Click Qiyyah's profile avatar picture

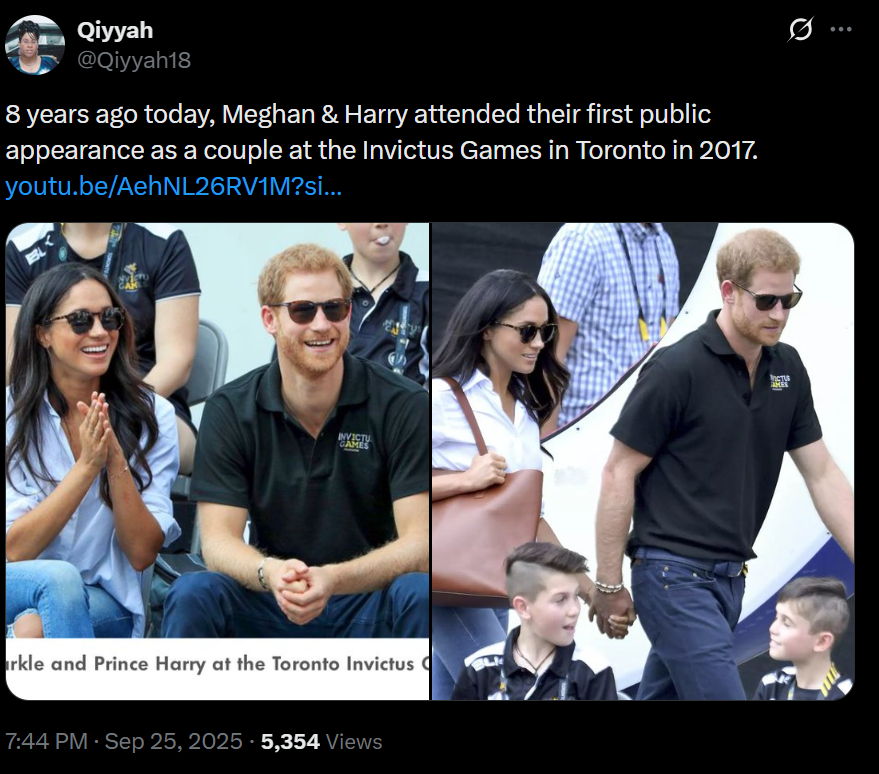click(35, 45)
